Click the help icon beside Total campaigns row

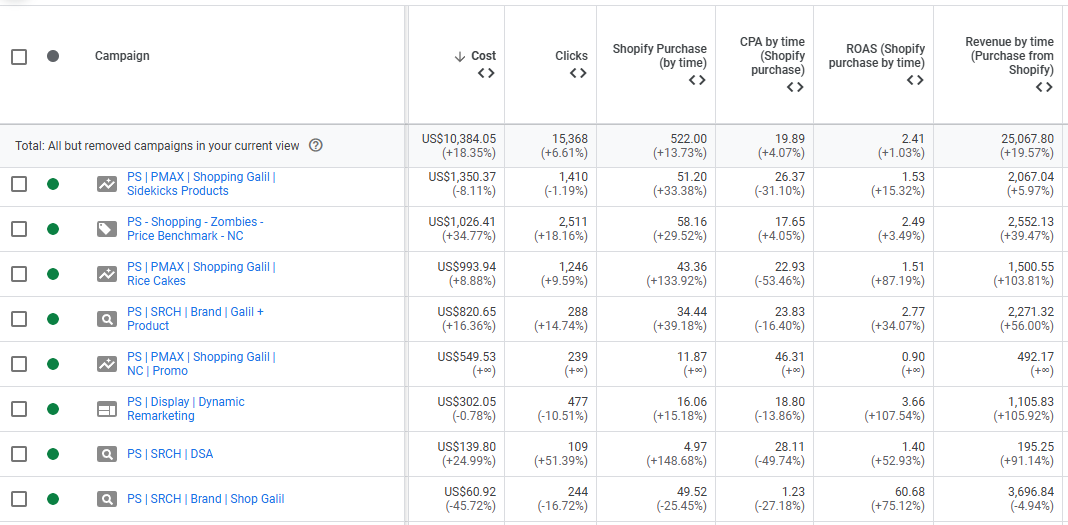point(316,146)
